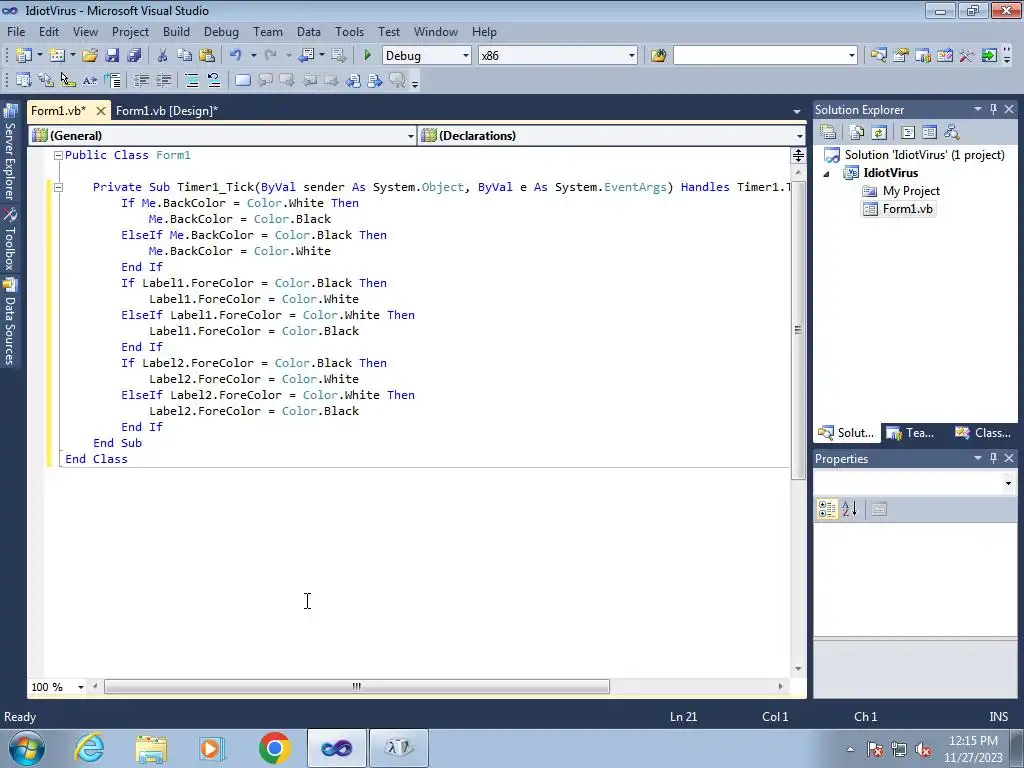Click Save All toolbar icon
The image size is (1024, 768).
pyautogui.click(x=134, y=56)
